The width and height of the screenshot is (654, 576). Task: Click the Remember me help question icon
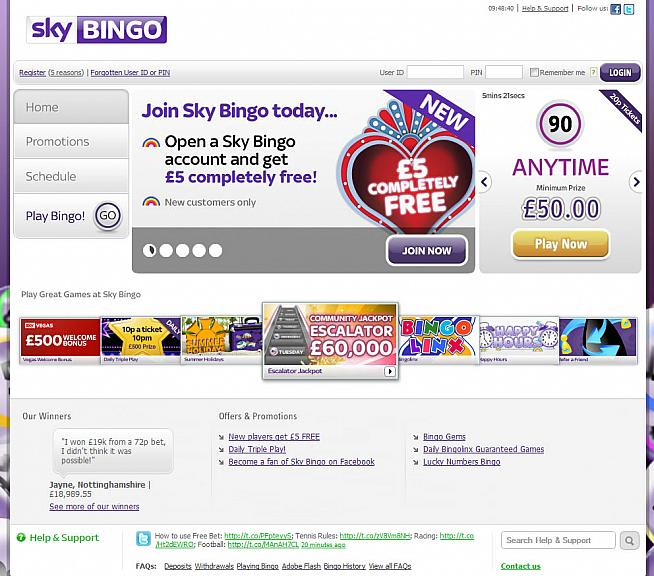593,72
